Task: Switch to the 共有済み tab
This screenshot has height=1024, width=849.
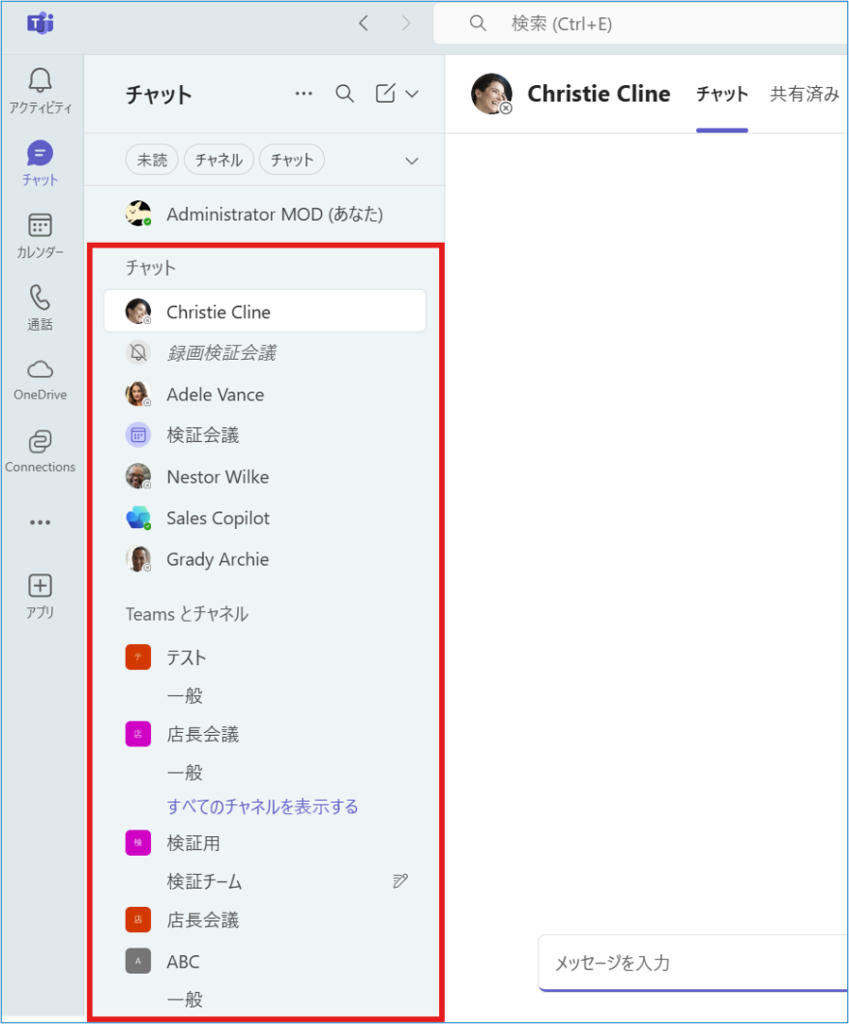Action: point(805,94)
